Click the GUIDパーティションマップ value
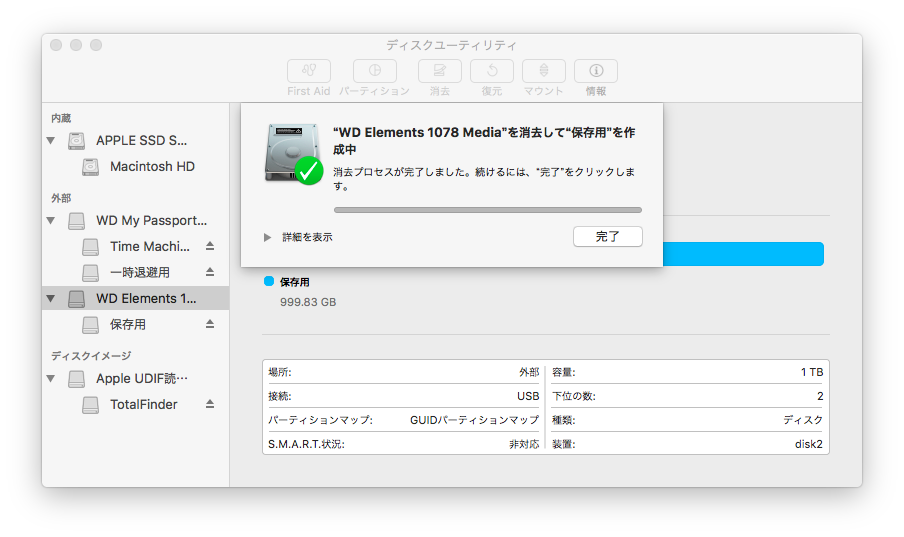904x537 pixels. pyautogui.click(x=474, y=420)
